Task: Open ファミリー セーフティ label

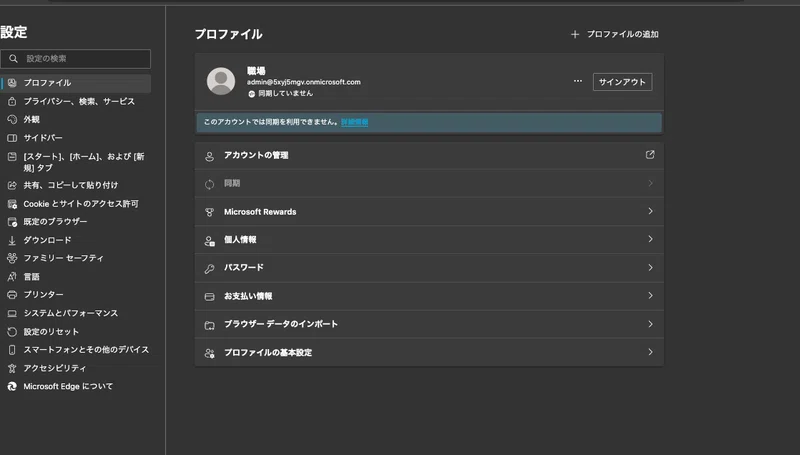Action: 63,259
